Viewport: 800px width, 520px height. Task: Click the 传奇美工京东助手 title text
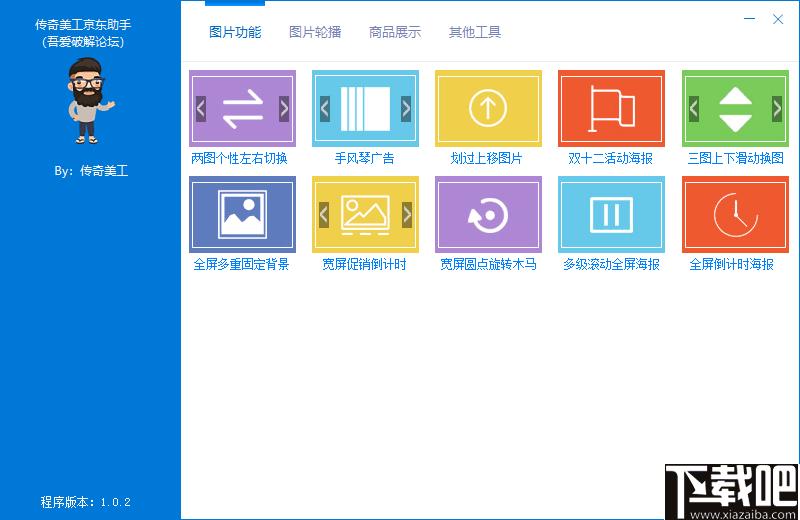click(83, 24)
